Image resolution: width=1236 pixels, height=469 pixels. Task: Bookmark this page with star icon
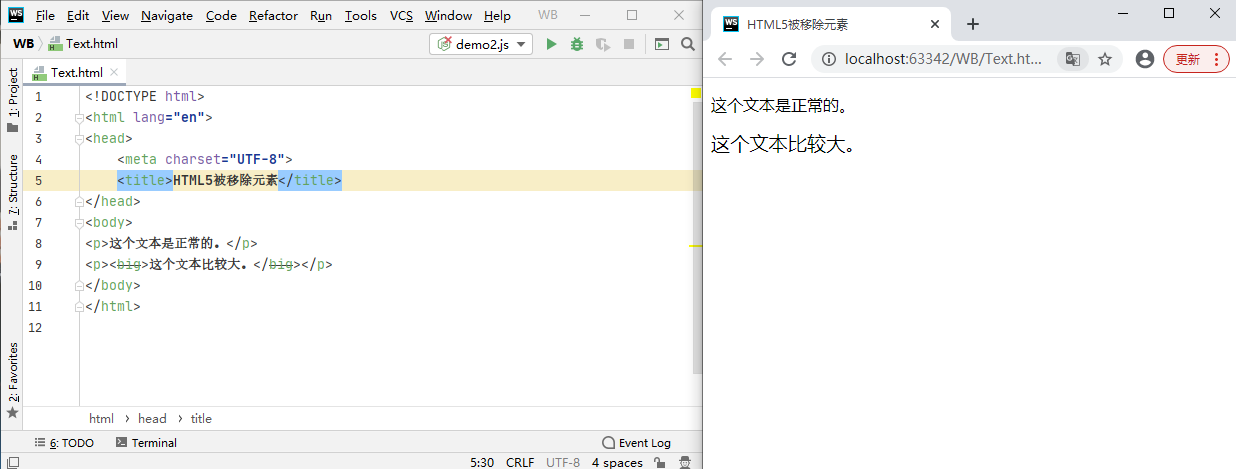(1105, 59)
